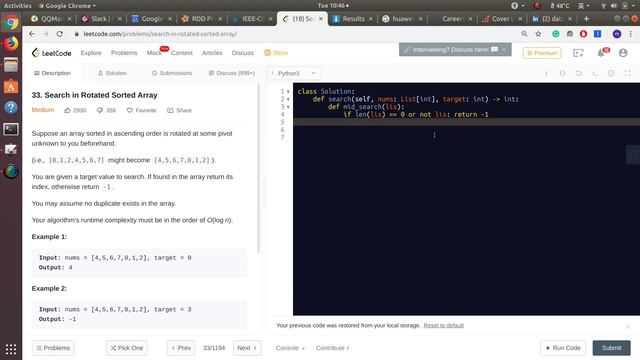
Task: Submit the solution
Action: coord(611,348)
